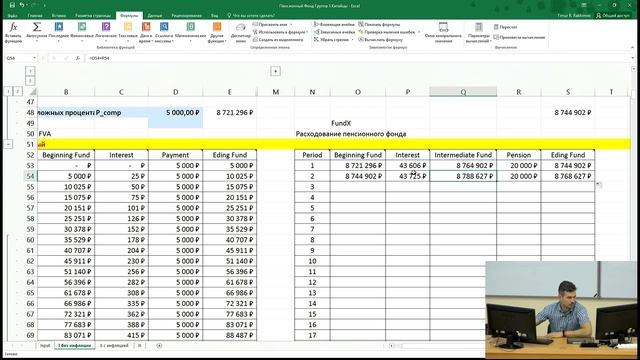Image resolution: width=640 pixels, height=360 pixels.
Task: Select the row 54 header
Action: pyautogui.click(x=30, y=176)
